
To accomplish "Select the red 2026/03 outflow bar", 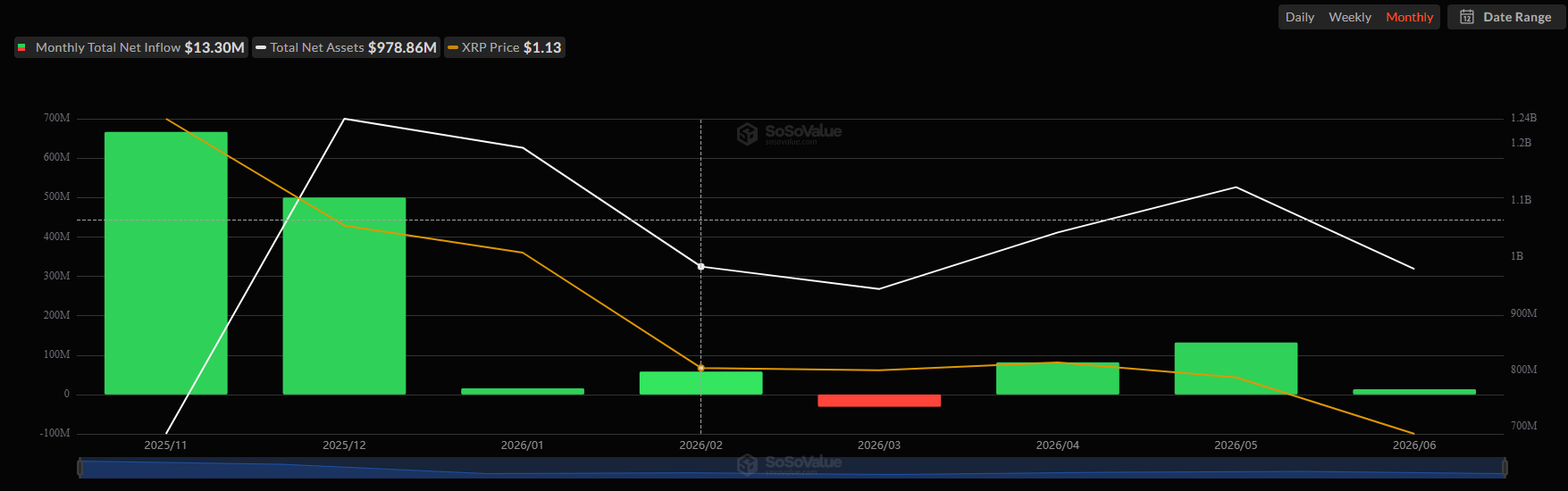I will coord(879,401).
